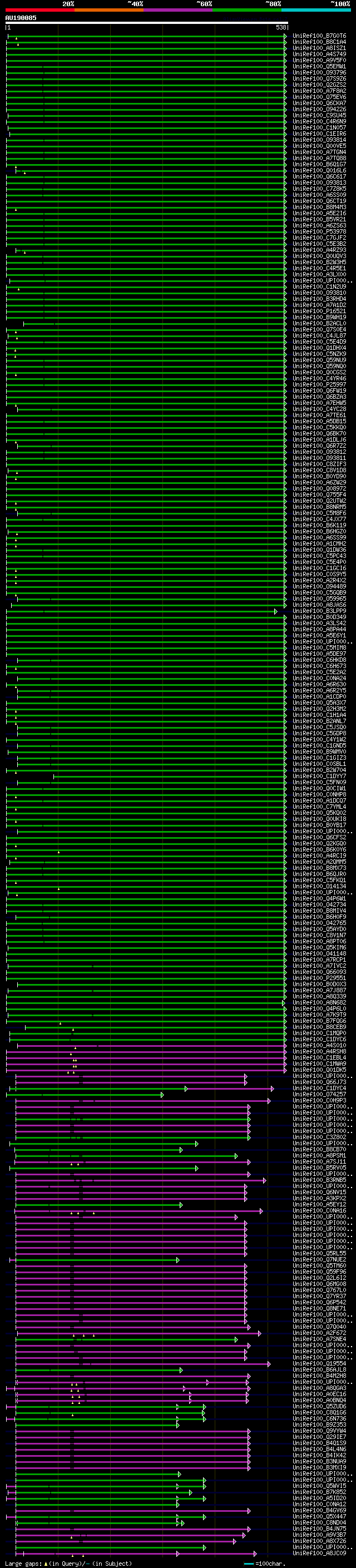This screenshot has height=1568, width=356.
Task: Select hit label UniRef100_Q5ENW1
Action: click(x=319, y=66)
